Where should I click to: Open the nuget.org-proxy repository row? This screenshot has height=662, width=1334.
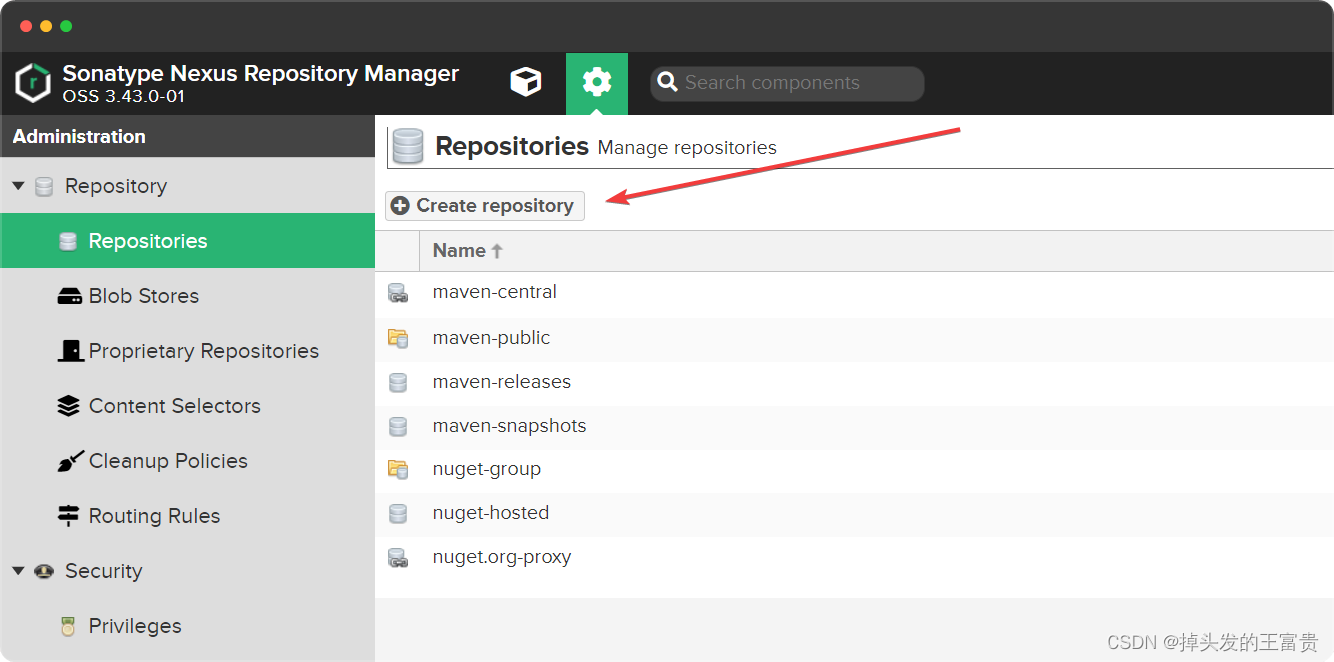(x=854, y=557)
